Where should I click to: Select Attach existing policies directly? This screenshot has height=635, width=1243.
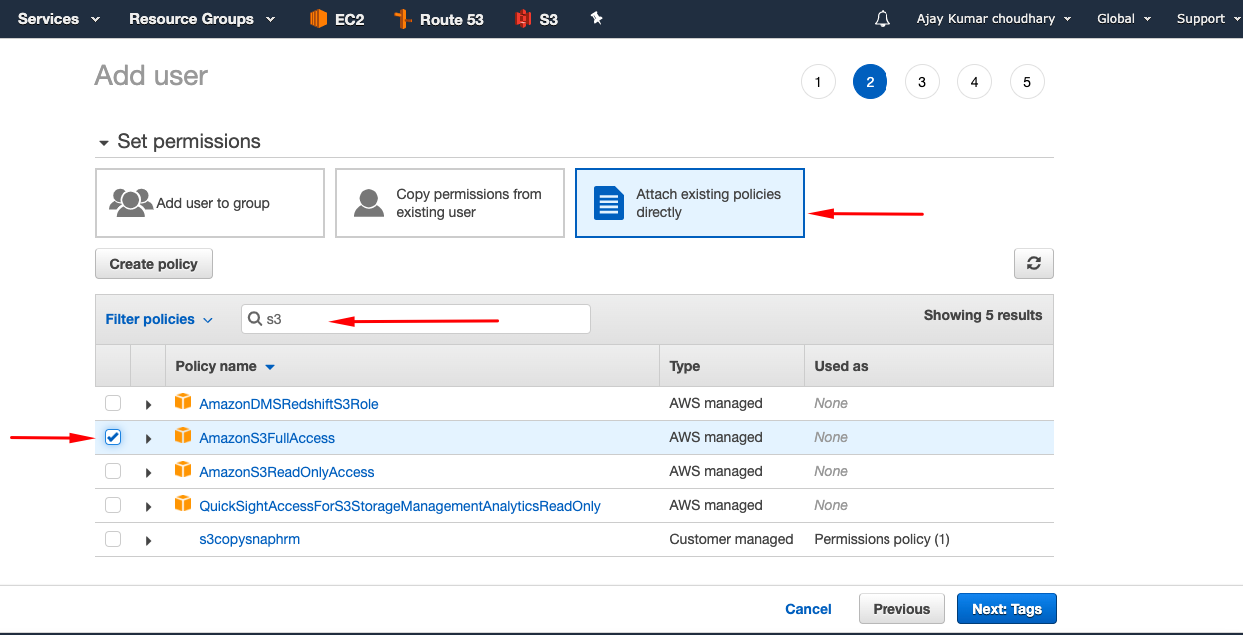[690, 203]
